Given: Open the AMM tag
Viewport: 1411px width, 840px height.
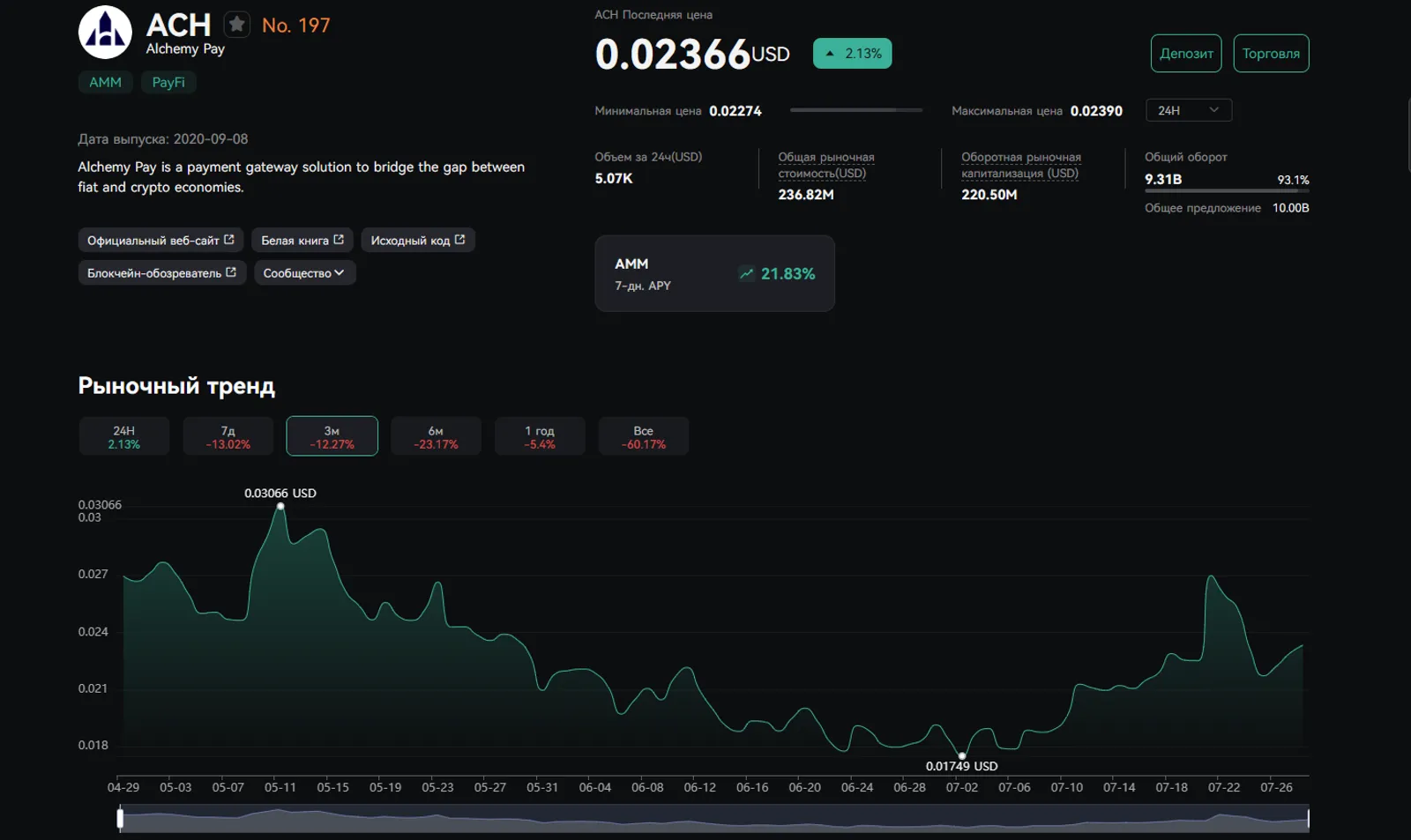Looking at the screenshot, I should tap(105, 82).
